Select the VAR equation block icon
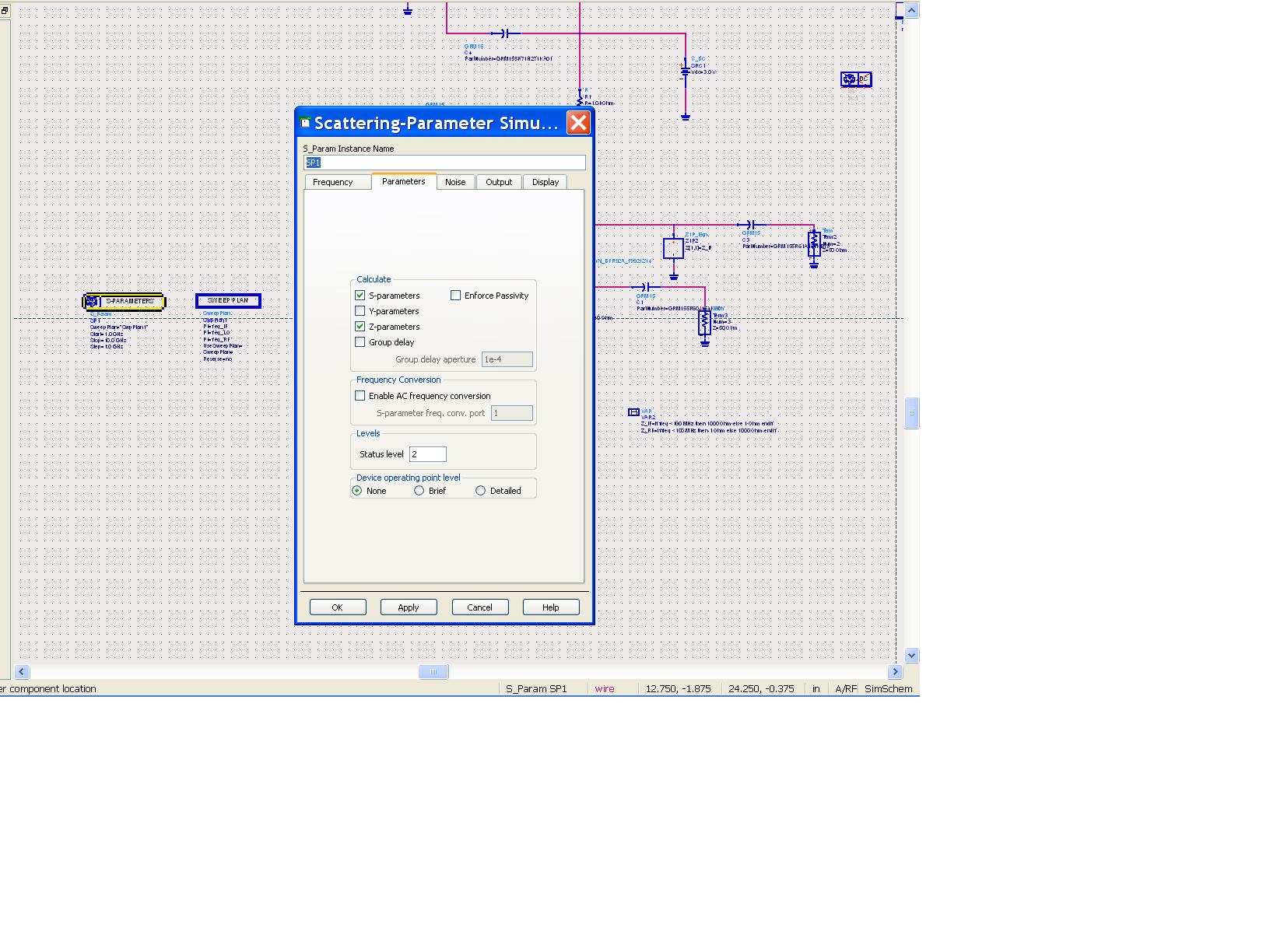1270x952 pixels. (x=633, y=412)
